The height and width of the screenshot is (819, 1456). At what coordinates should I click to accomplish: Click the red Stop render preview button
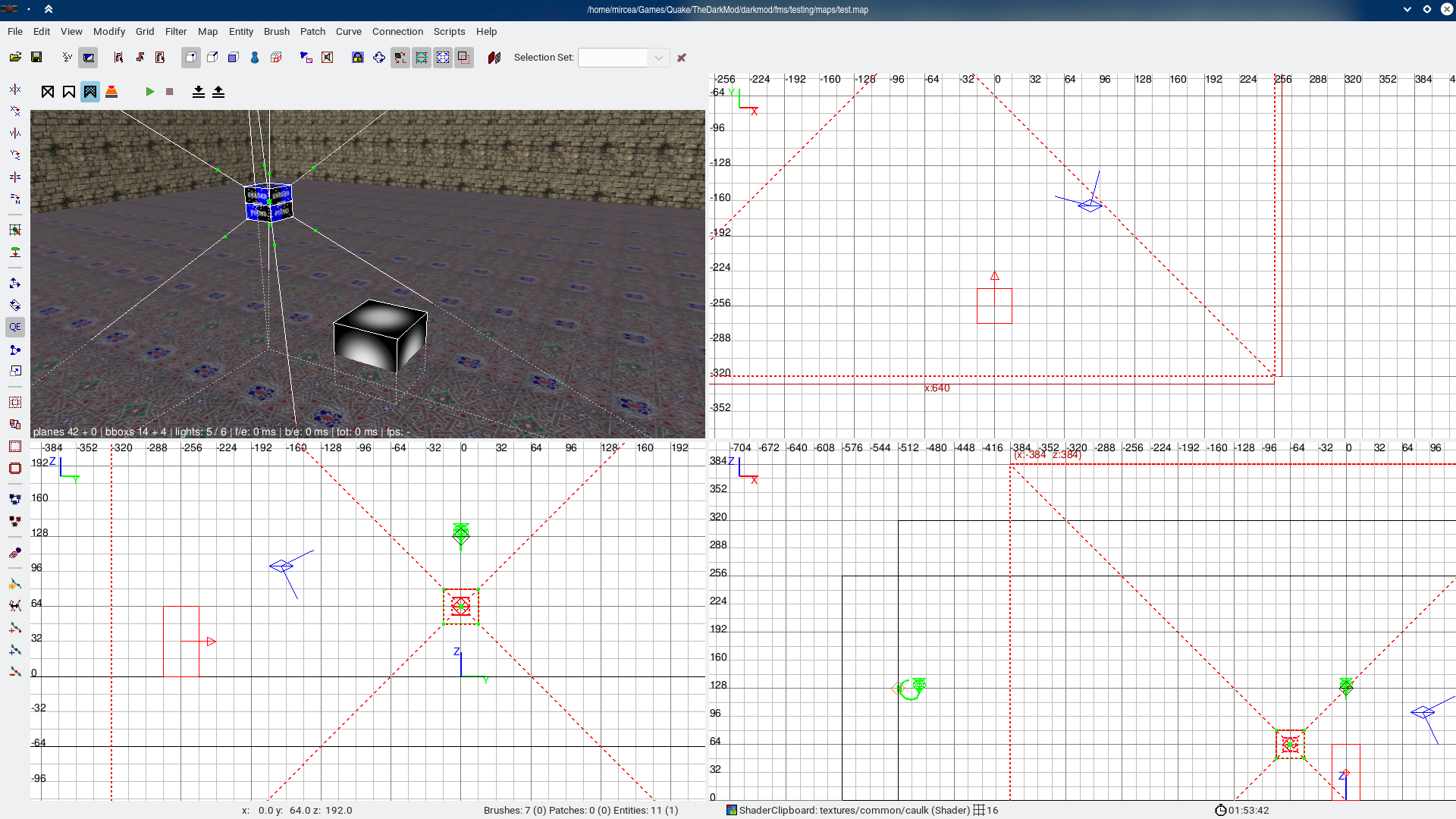(x=170, y=92)
